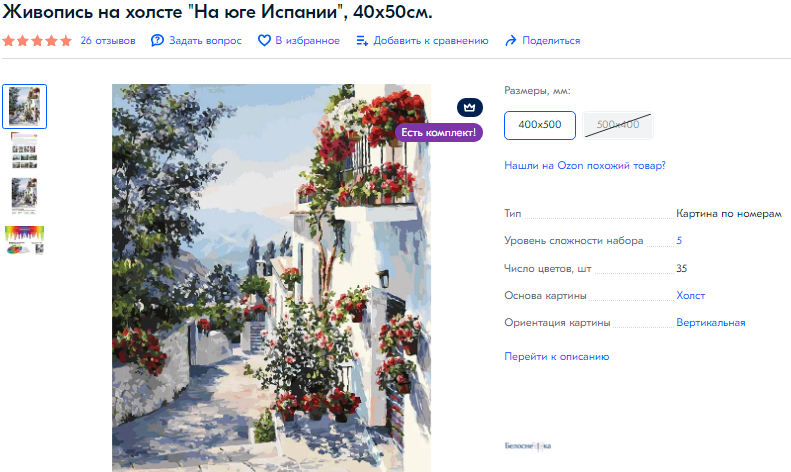This screenshot has width=791, height=472.
Task: Click the Ориентация картины label
Action: pyautogui.click(x=557, y=323)
